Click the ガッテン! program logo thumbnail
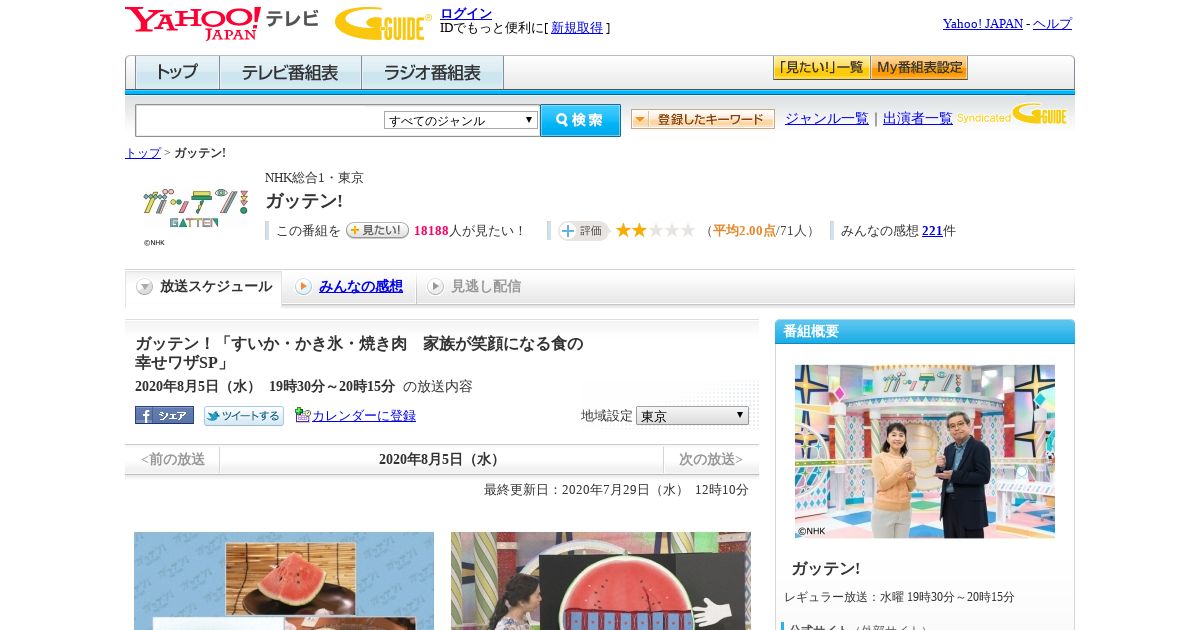Viewport: 1200px width, 630px height. [x=195, y=208]
